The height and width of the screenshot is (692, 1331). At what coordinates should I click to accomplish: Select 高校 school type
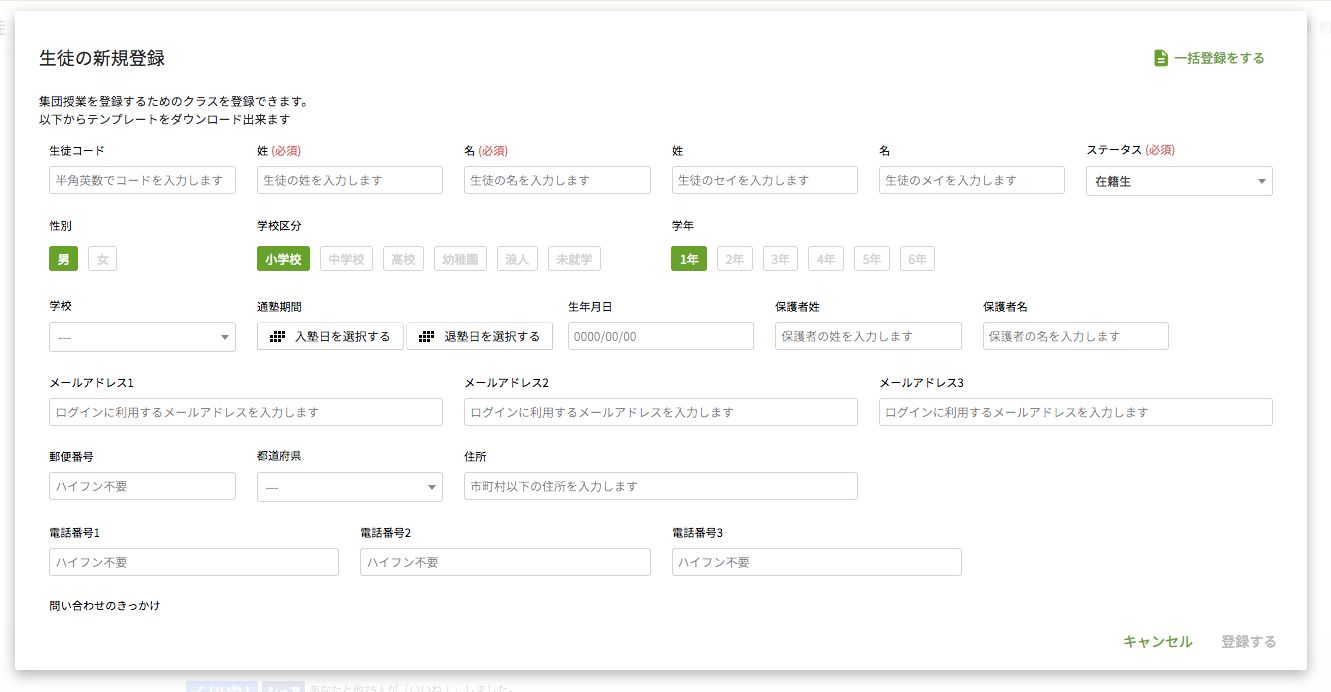coord(403,259)
